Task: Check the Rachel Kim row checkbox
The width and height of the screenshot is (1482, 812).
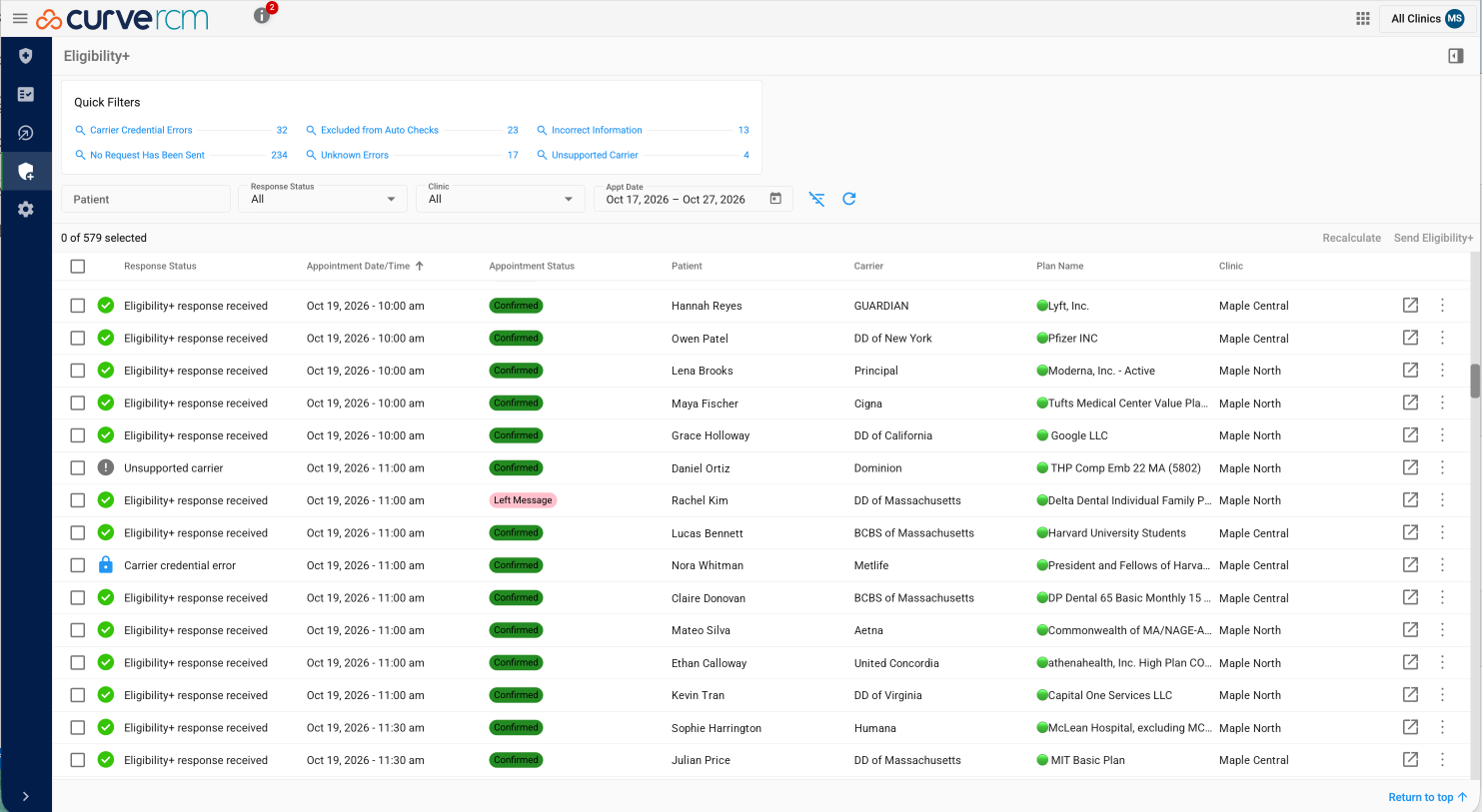Action: click(78, 500)
